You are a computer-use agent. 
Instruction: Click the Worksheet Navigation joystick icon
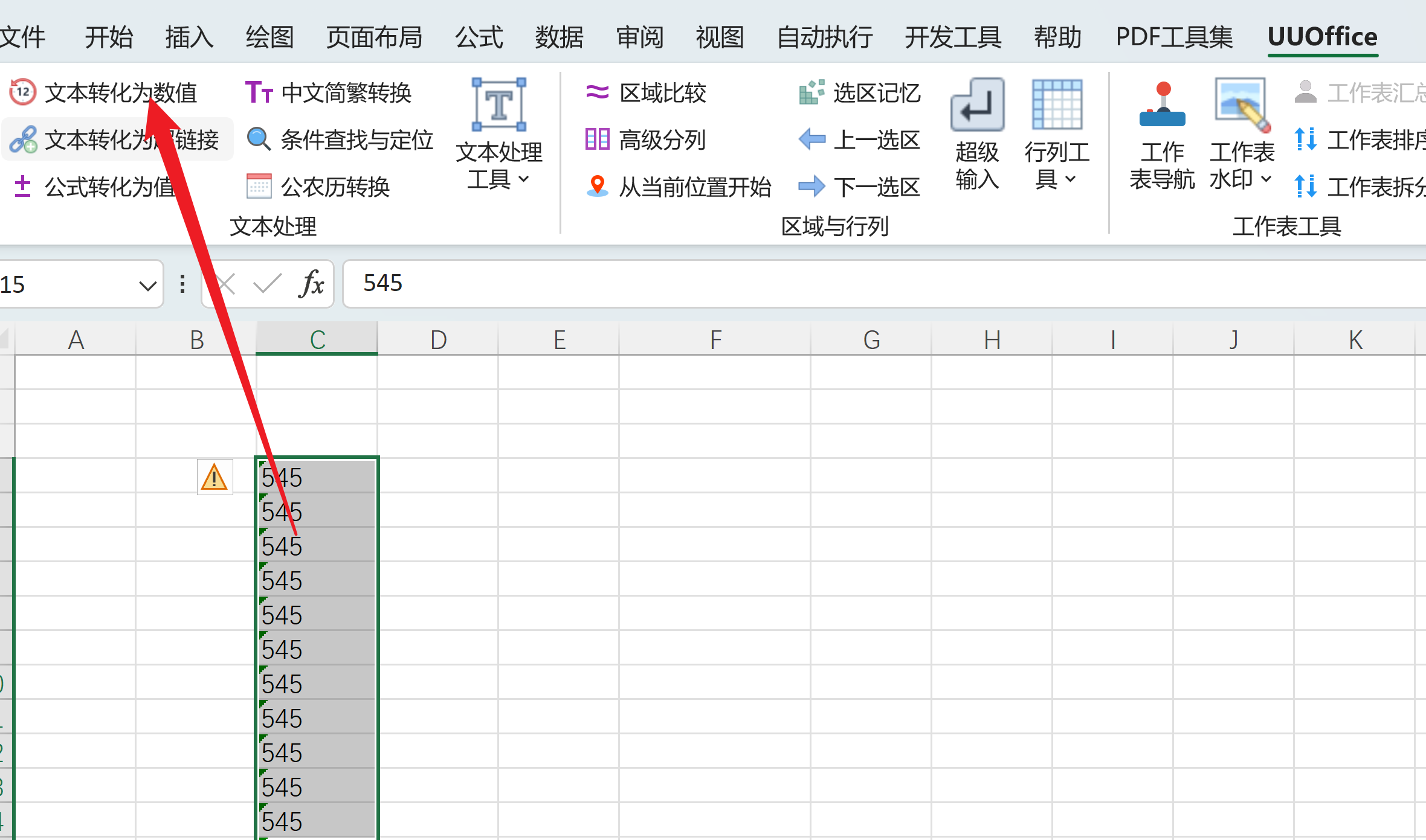(x=1162, y=104)
